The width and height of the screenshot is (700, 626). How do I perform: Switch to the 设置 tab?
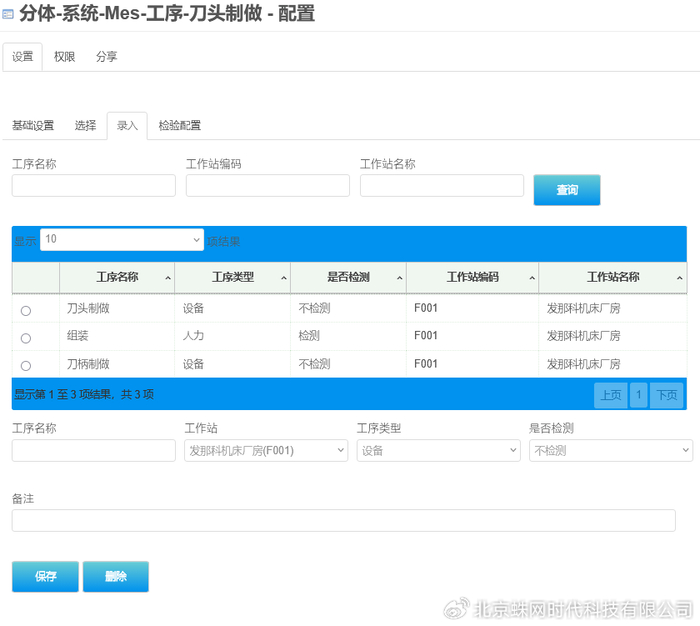click(22, 57)
